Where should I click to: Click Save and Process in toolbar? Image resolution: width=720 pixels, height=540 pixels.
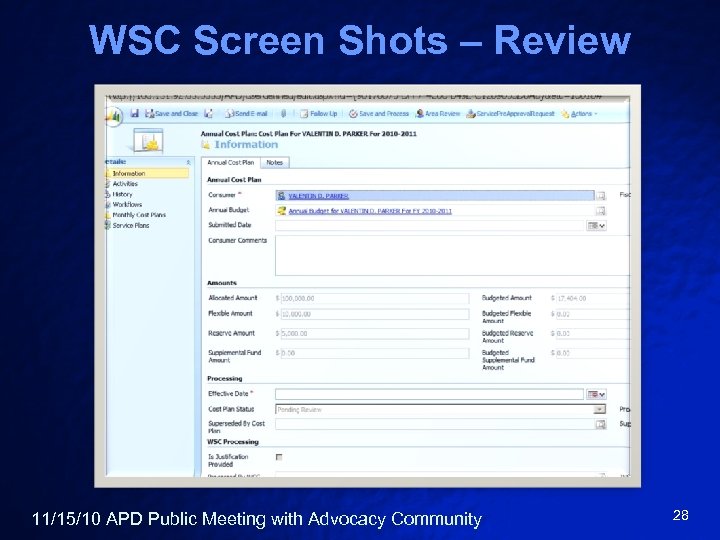[x=378, y=113]
